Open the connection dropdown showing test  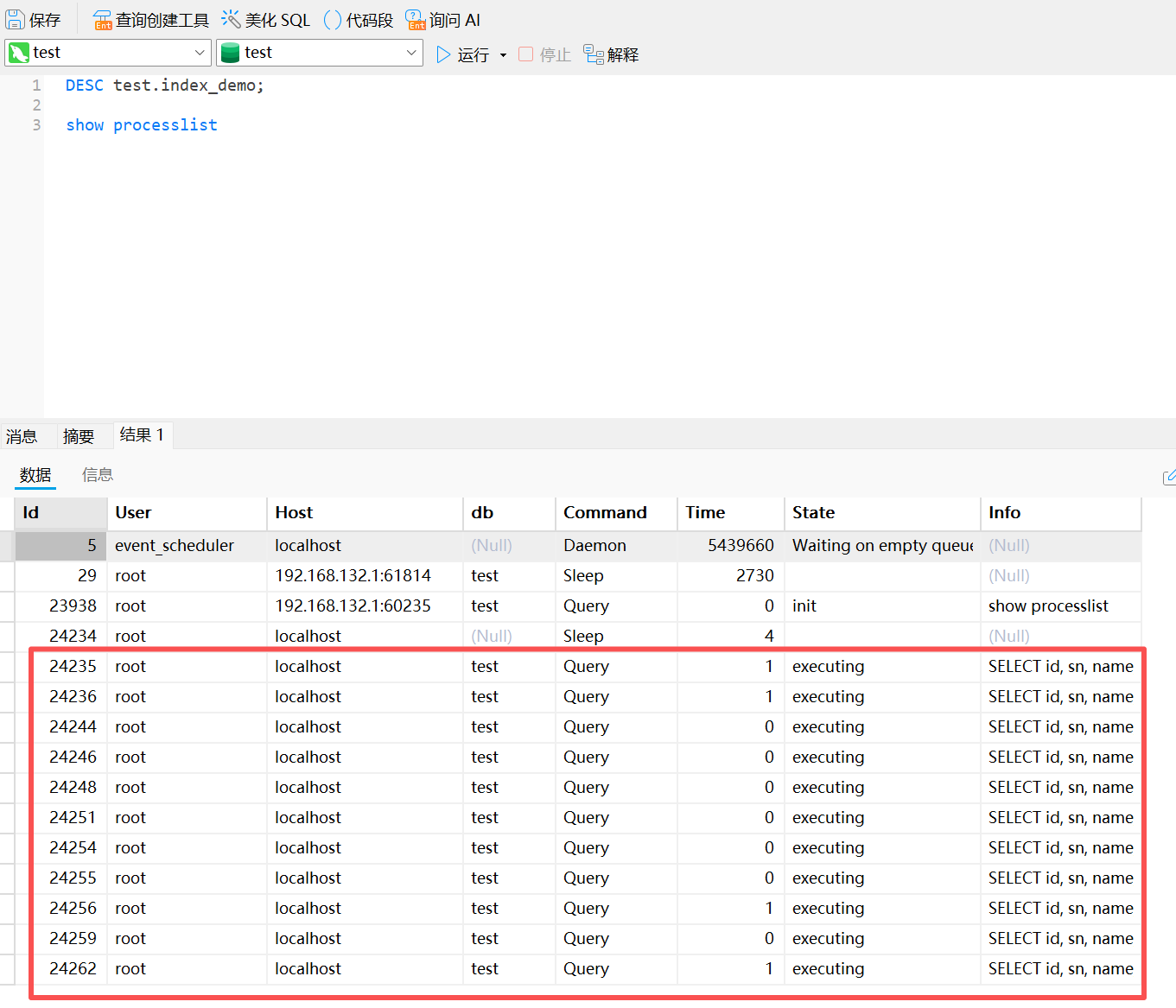click(108, 53)
